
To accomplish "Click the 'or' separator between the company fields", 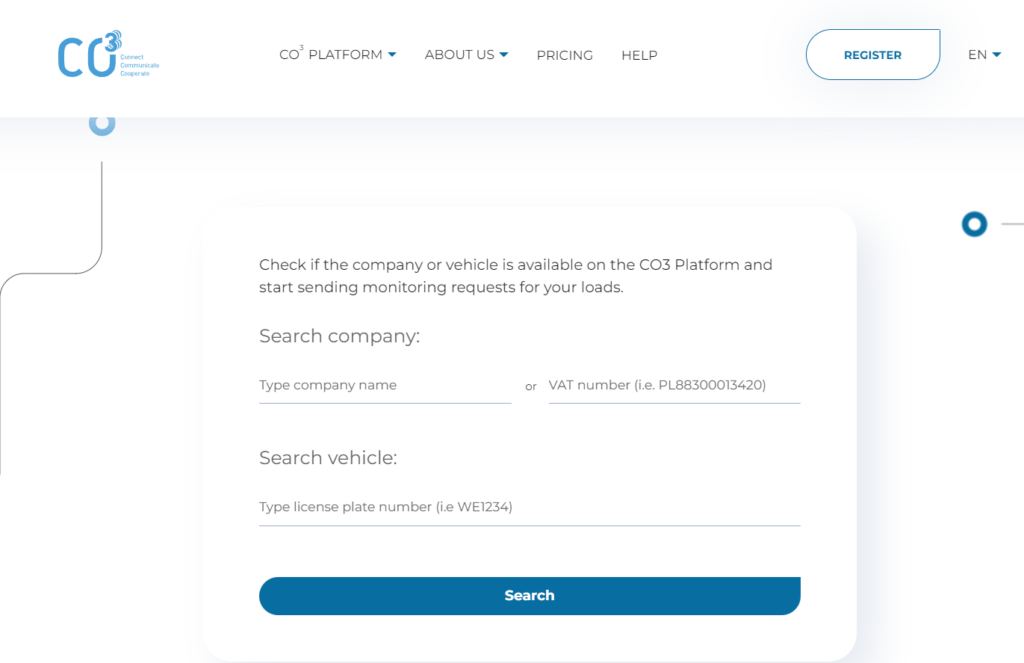I will click(531, 387).
